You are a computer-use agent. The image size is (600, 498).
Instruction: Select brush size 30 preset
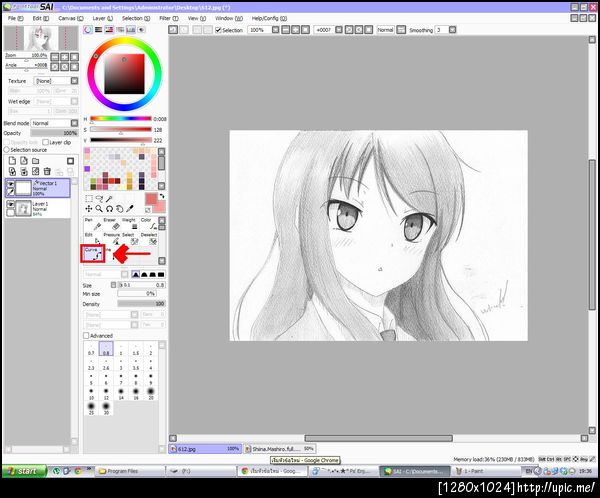(x=106, y=408)
